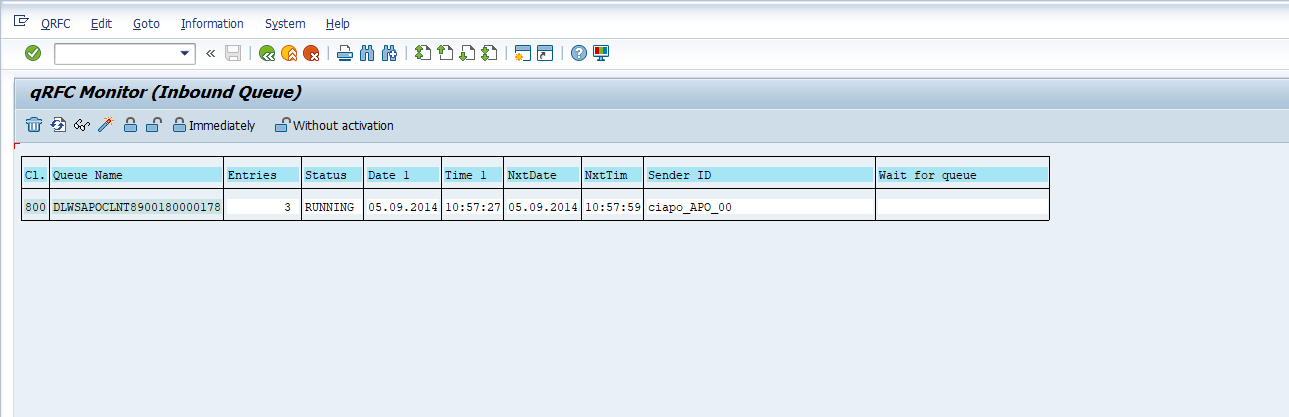Select queue name DLWSAPOCLNT8900180000178 in table
The width and height of the screenshot is (1289, 417).
tap(136, 207)
